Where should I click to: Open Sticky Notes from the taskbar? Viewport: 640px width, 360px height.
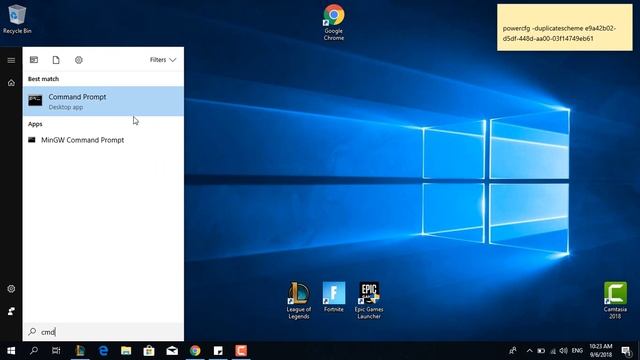pos(218,351)
